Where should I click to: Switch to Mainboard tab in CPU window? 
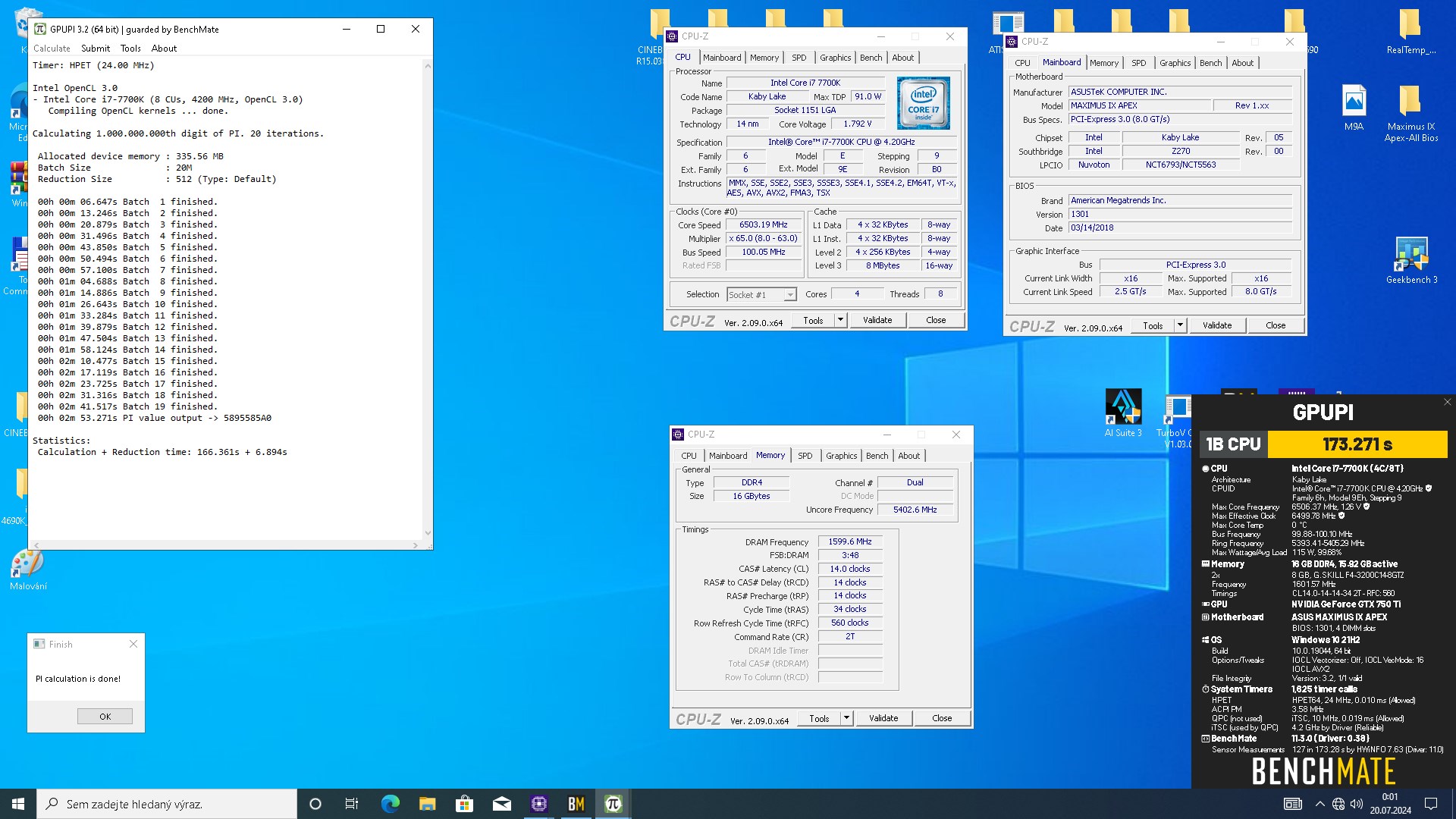[722, 58]
